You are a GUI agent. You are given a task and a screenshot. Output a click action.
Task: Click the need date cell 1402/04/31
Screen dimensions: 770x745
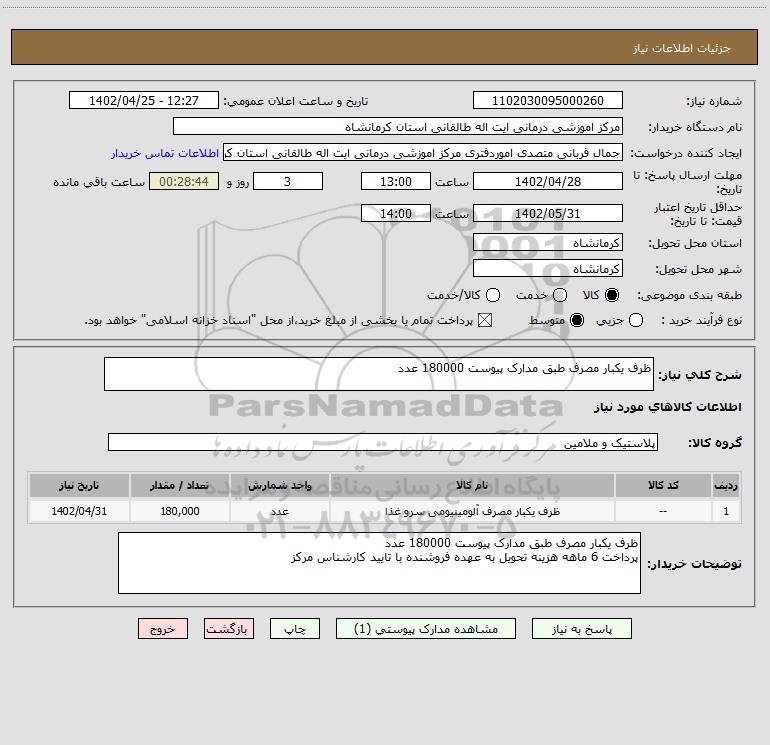coord(79,511)
